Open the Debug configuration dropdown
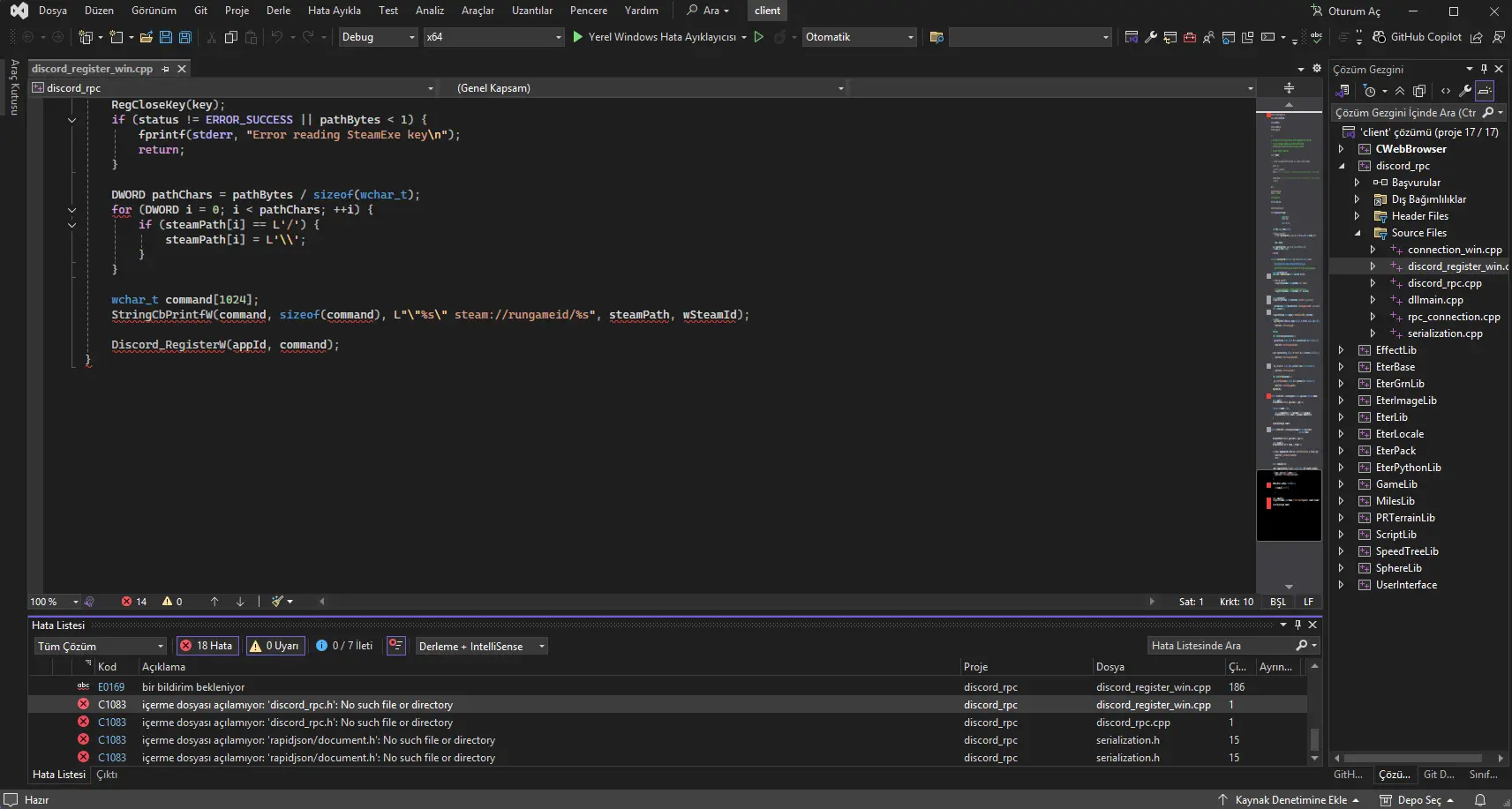1512x809 pixels. click(x=378, y=37)
